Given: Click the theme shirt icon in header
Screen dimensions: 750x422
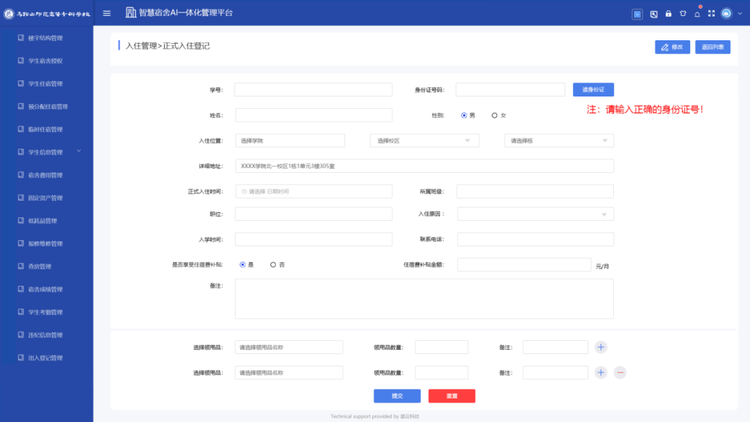Looking at the screenshot, I should click(x=683, y=14).
